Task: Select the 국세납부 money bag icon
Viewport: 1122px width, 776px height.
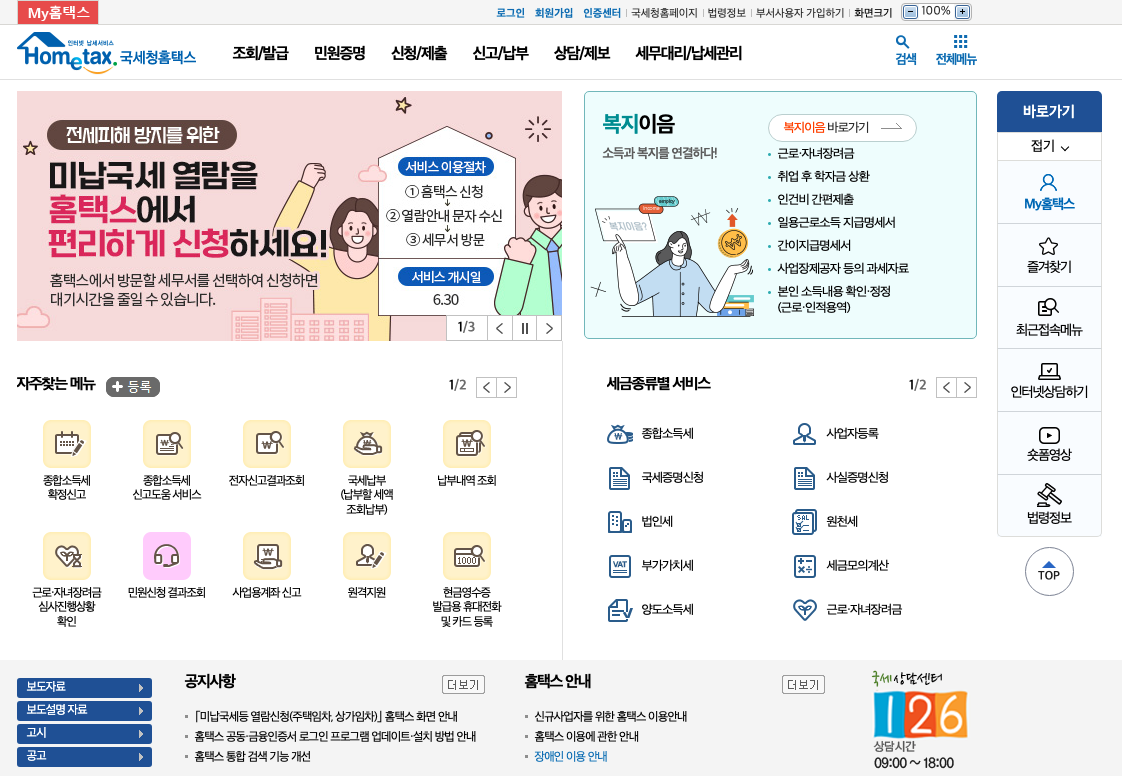Action: tap(367, 444)
